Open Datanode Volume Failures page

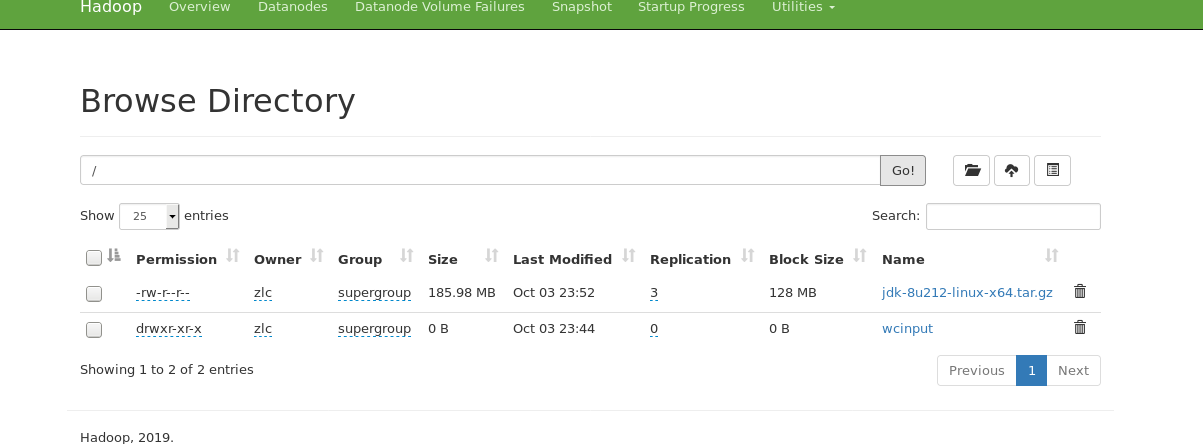point(440,7)
